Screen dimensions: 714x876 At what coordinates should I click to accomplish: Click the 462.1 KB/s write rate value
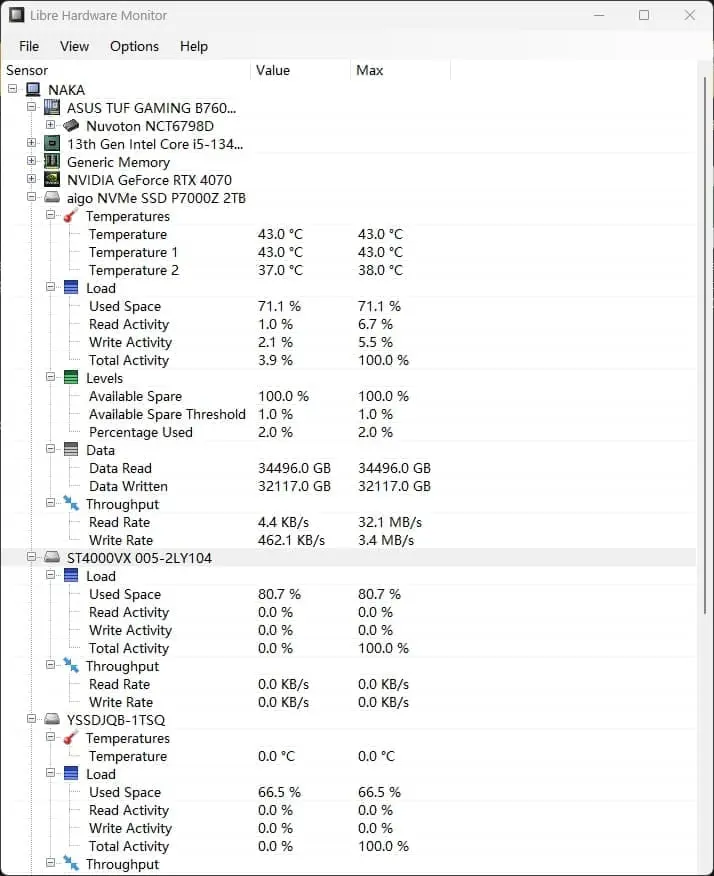291,540
